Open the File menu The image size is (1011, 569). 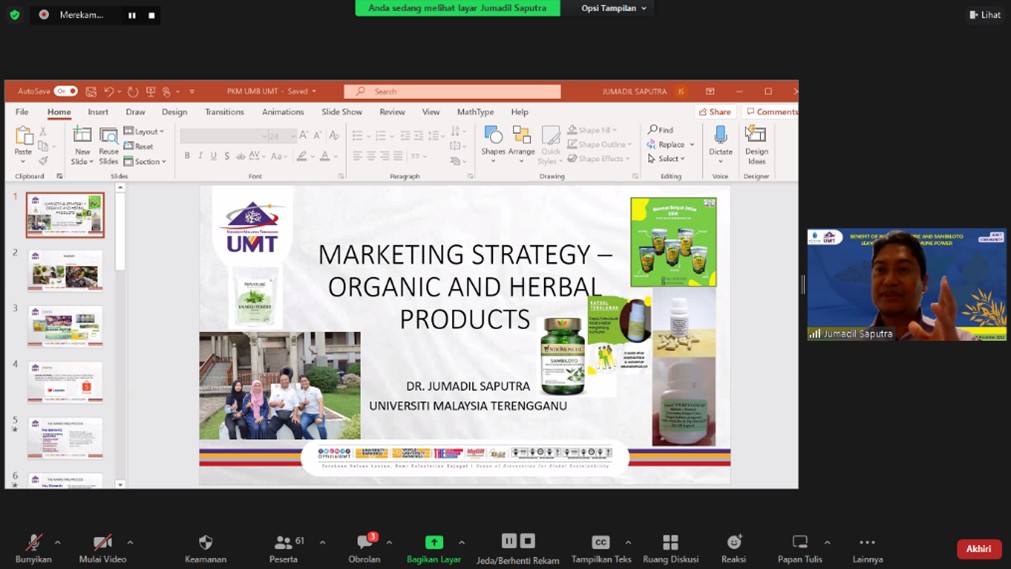[x=22, y=112]
